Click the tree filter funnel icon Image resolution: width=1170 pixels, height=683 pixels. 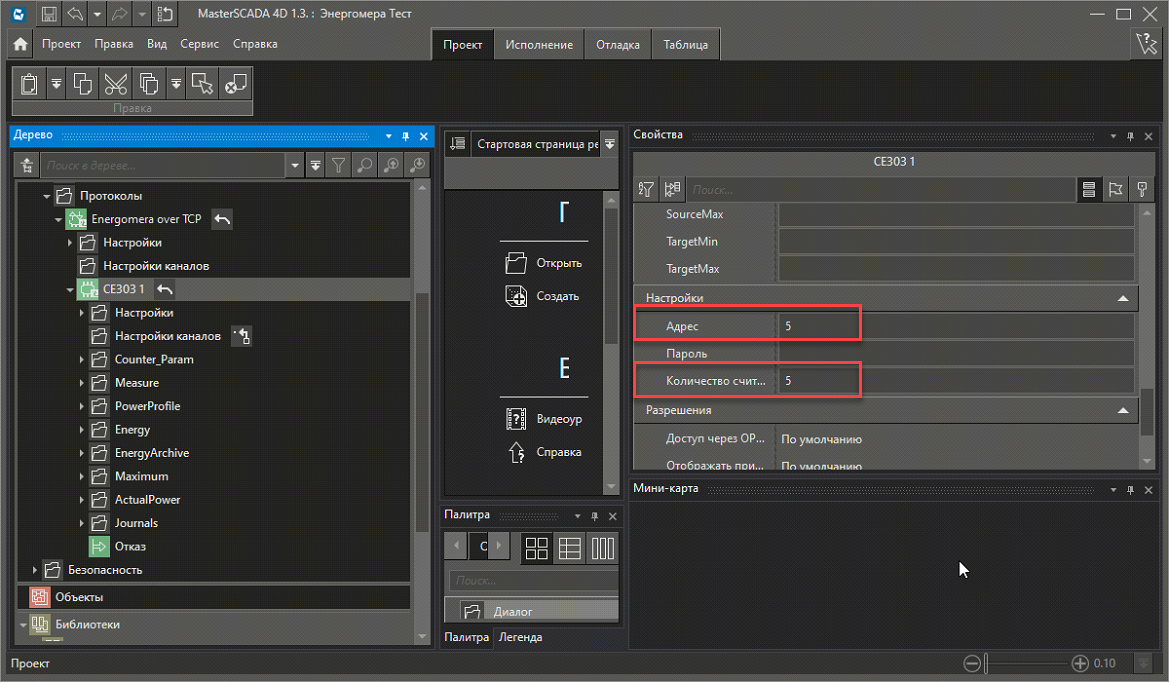339,165
